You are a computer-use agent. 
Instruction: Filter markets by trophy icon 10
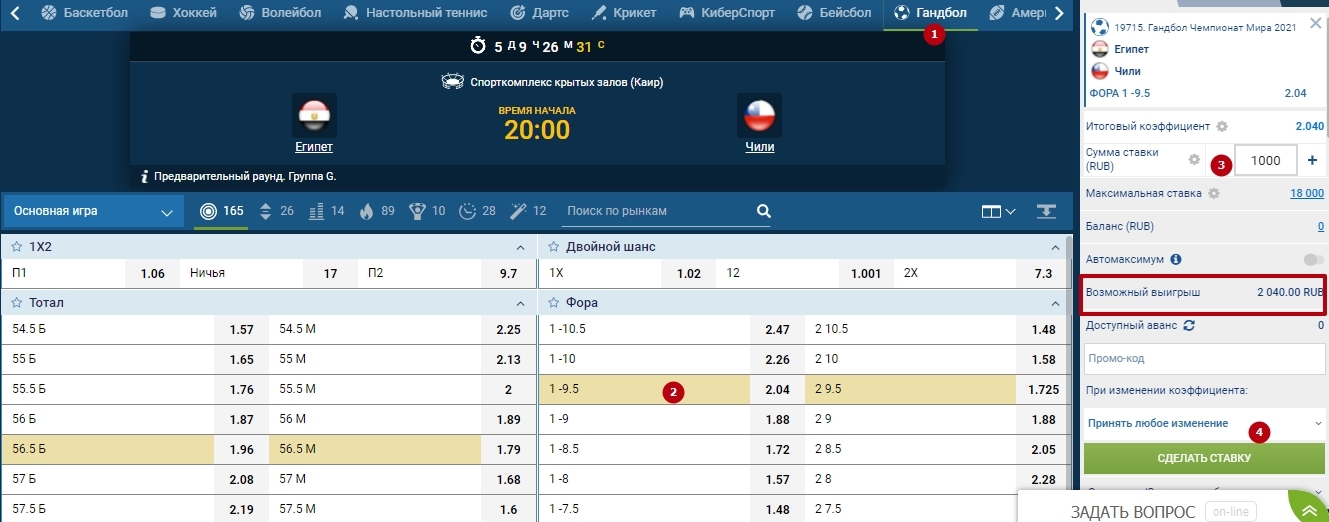click(428, 211)
